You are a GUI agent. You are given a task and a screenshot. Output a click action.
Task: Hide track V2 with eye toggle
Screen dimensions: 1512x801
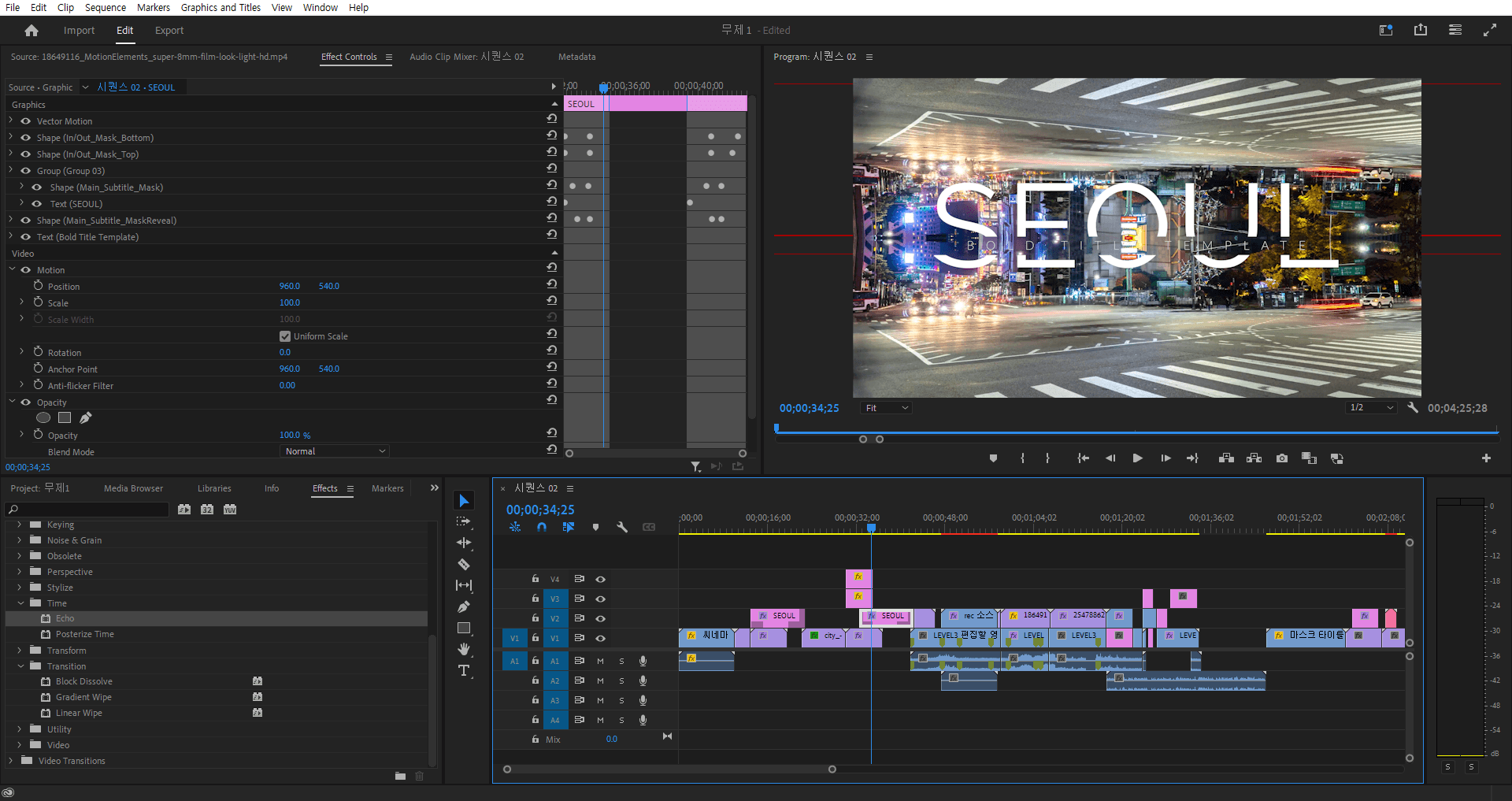tap(601, 619)
